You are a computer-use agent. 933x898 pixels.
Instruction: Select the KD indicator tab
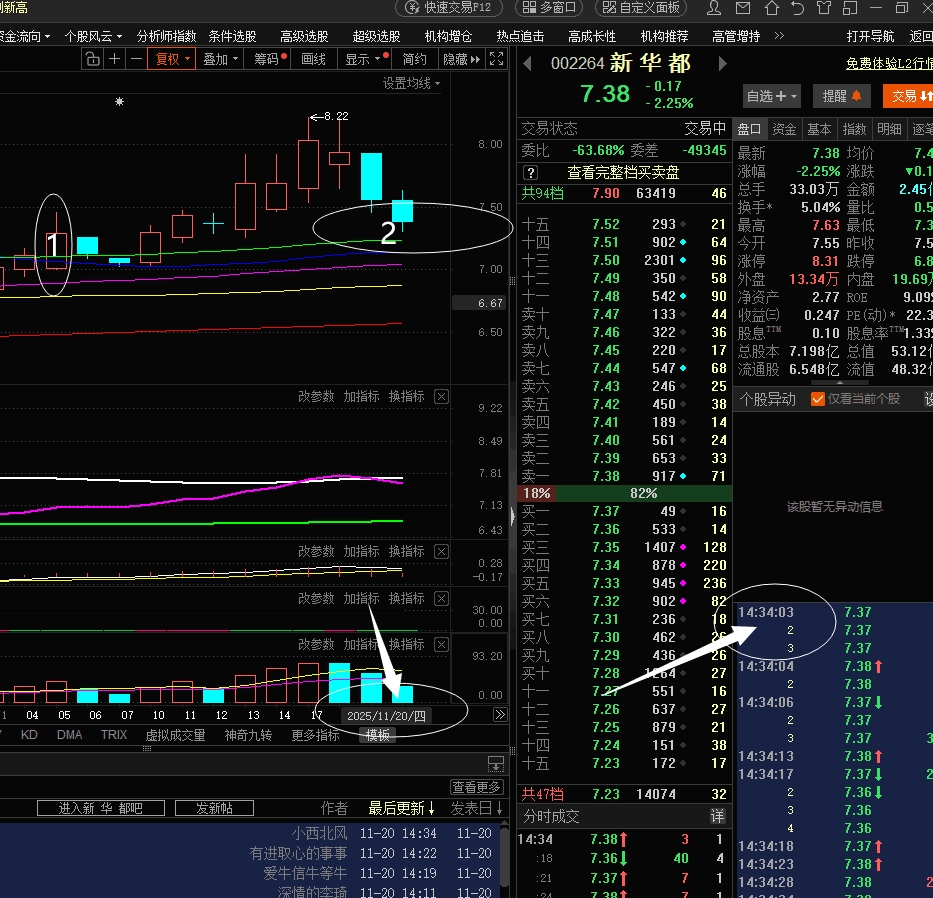point(29,735)
